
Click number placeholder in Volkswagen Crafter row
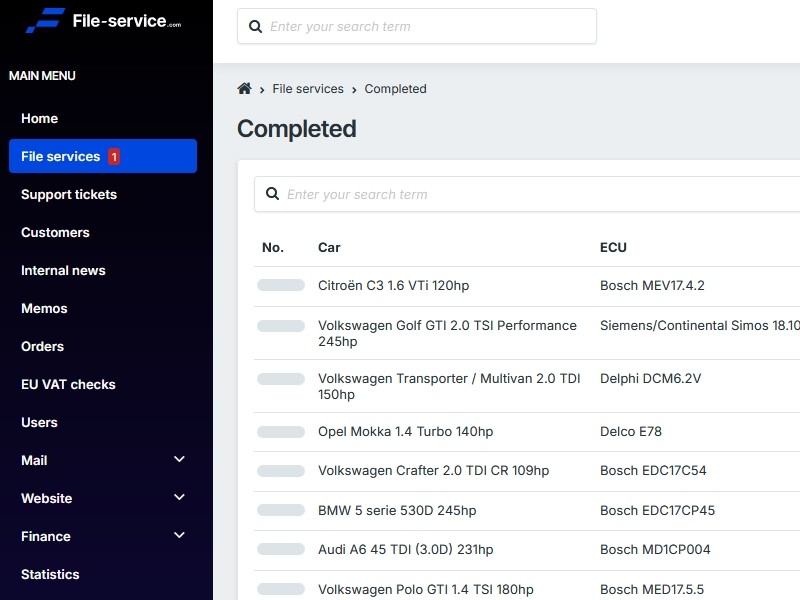(281, 470)
